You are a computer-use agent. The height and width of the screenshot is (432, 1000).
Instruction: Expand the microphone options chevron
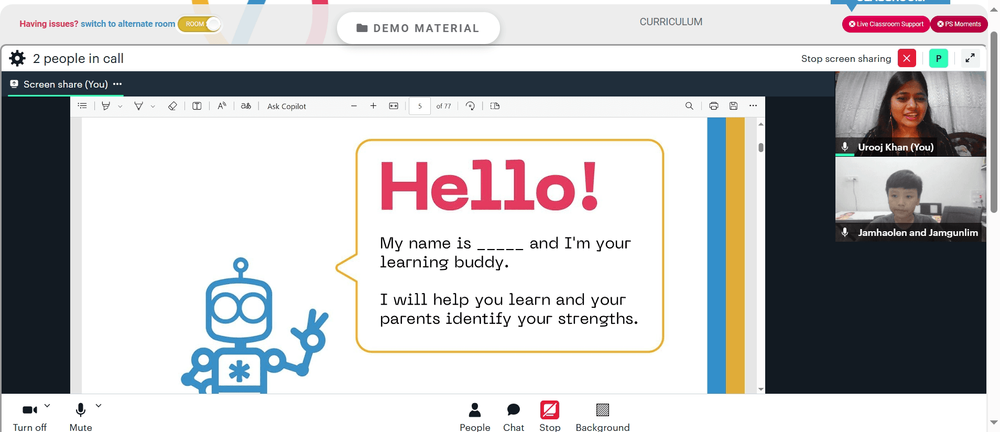pyautogui.click(x=98, y=405)
